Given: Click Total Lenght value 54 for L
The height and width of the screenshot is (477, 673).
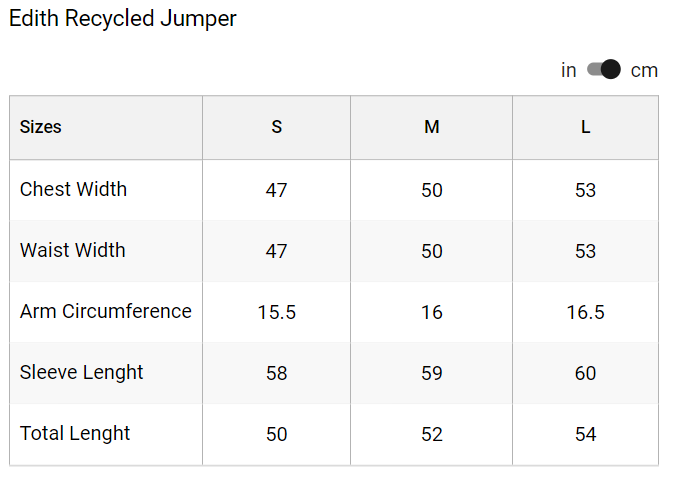Looking at the screenshot, I should tap(585, 434).
